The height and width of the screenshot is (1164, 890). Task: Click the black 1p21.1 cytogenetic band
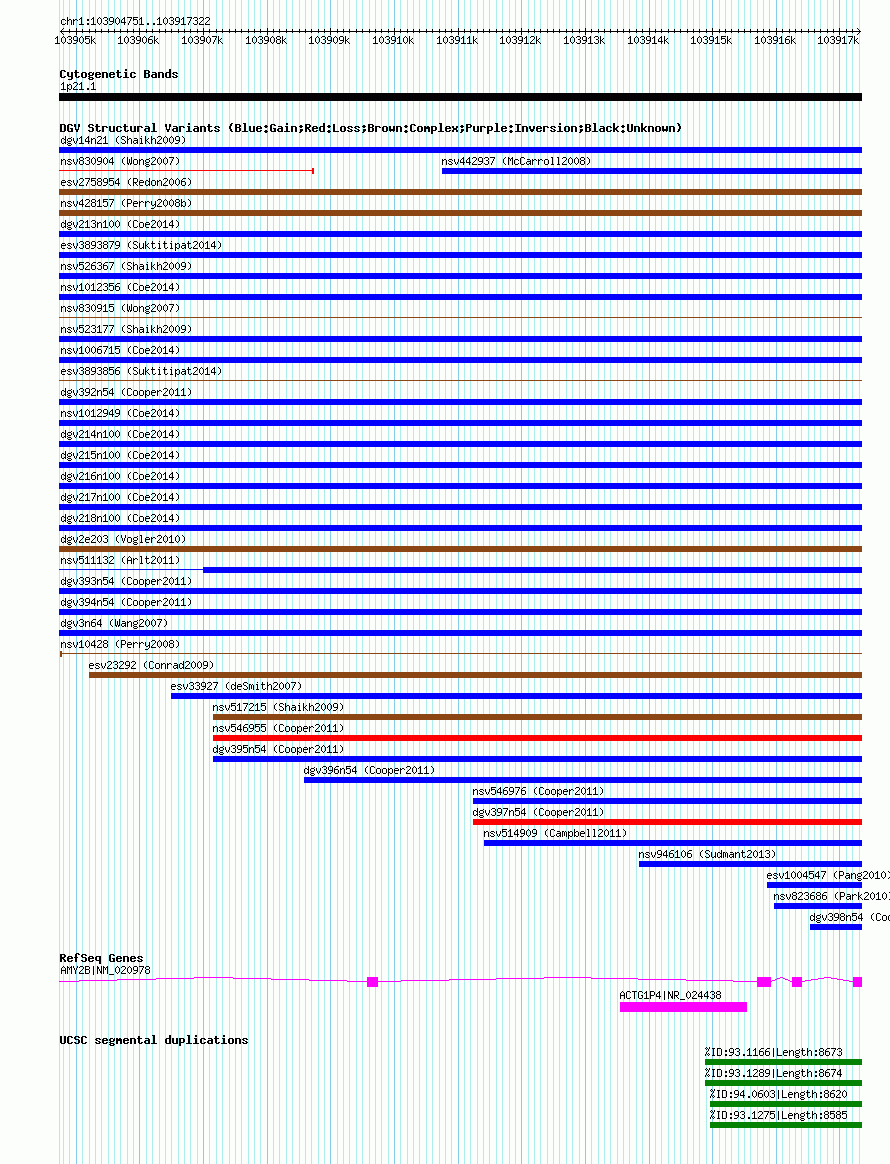pyautogui.click(x=460, y=97)
